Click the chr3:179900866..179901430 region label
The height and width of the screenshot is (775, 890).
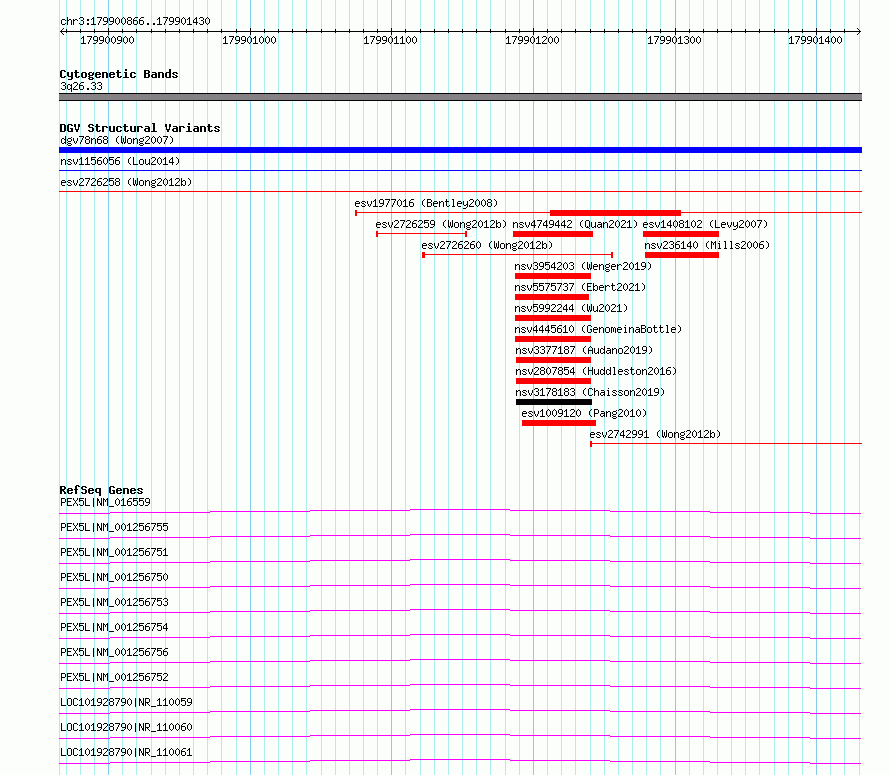135,21
